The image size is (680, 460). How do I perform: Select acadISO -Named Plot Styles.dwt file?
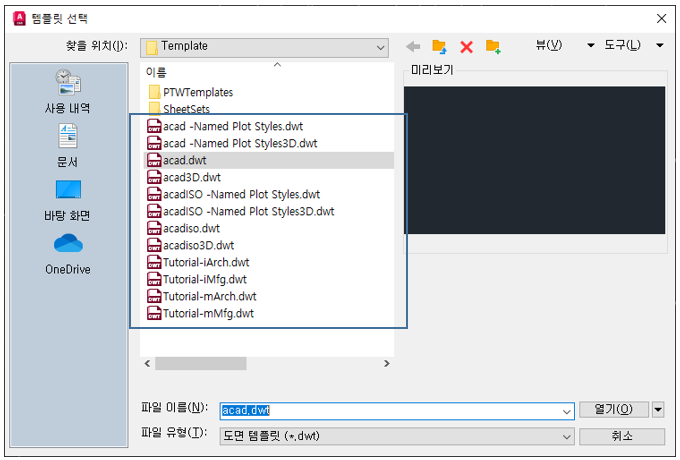pyautogui.click(x=234, y=194)
